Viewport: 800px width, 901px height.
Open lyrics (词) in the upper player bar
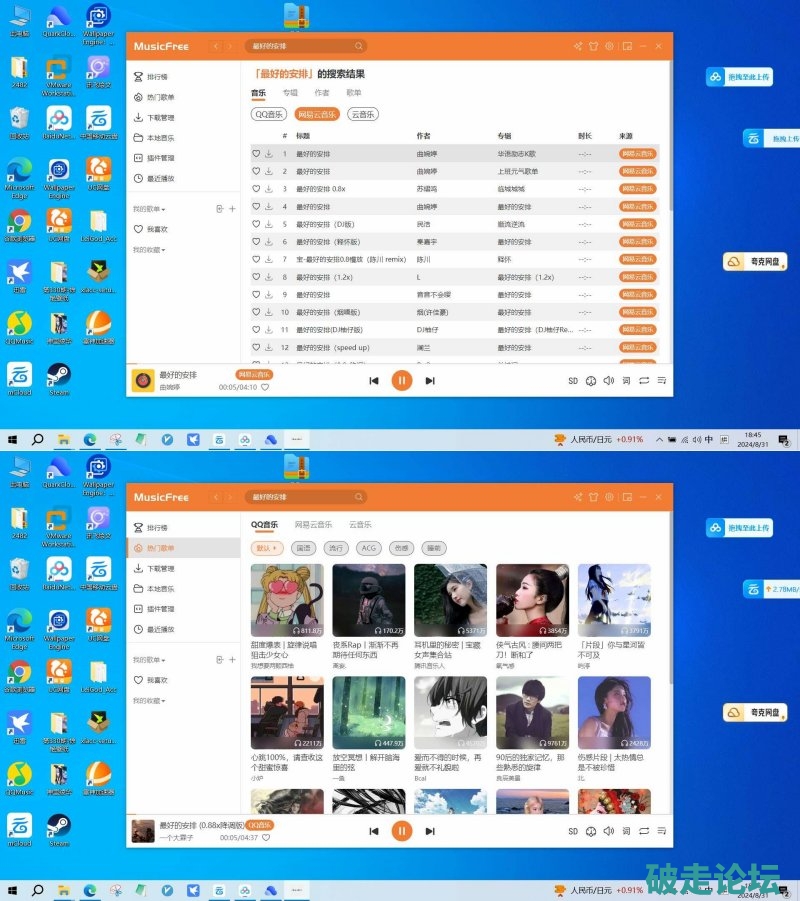point(626,381)
